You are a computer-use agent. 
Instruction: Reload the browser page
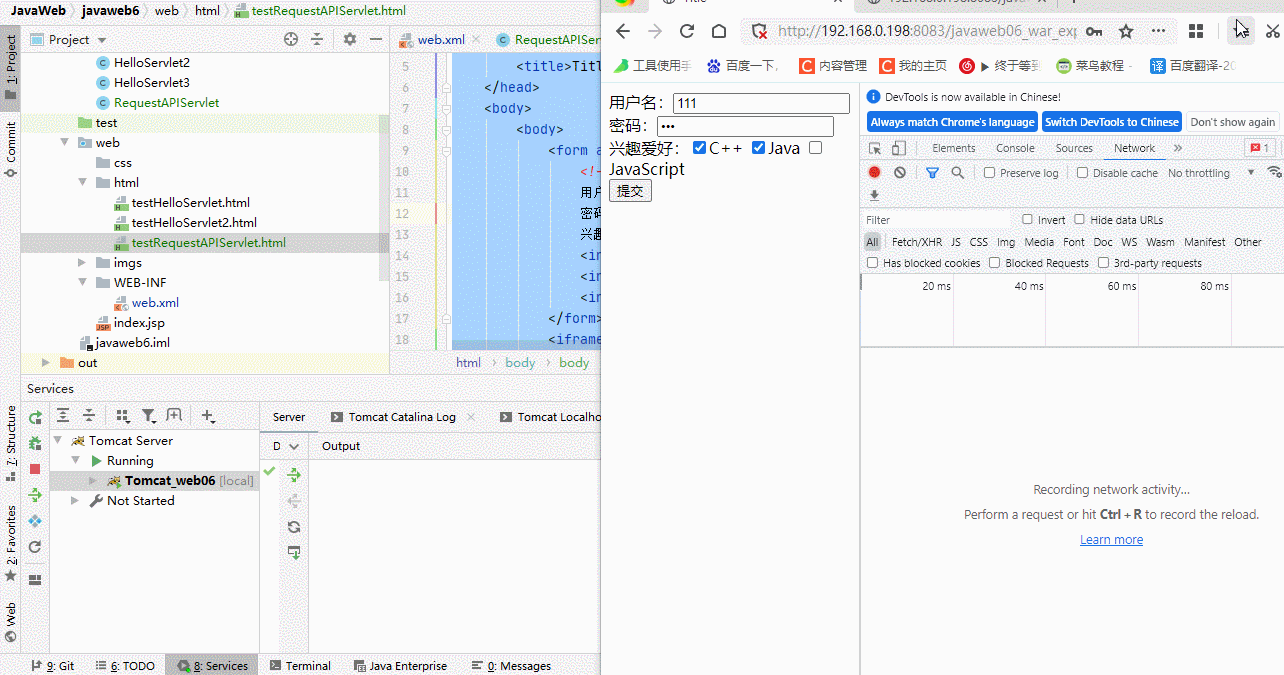click(x=687, y=31)
